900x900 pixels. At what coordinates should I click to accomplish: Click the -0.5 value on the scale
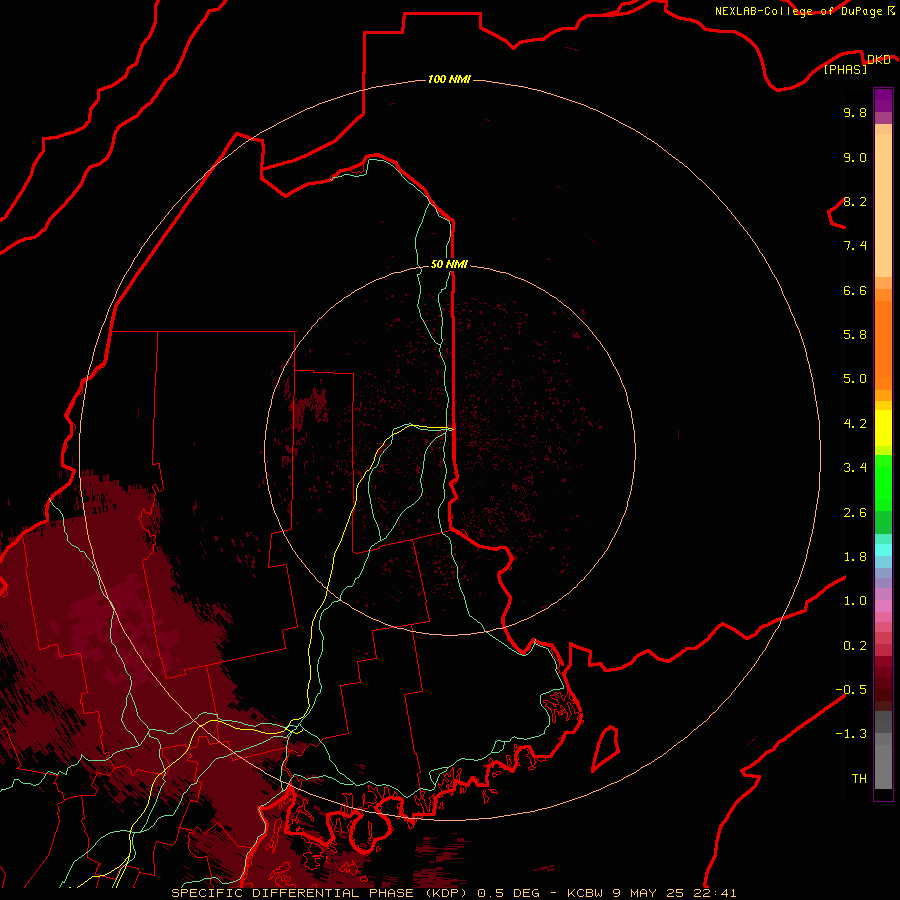click(851, 690)
